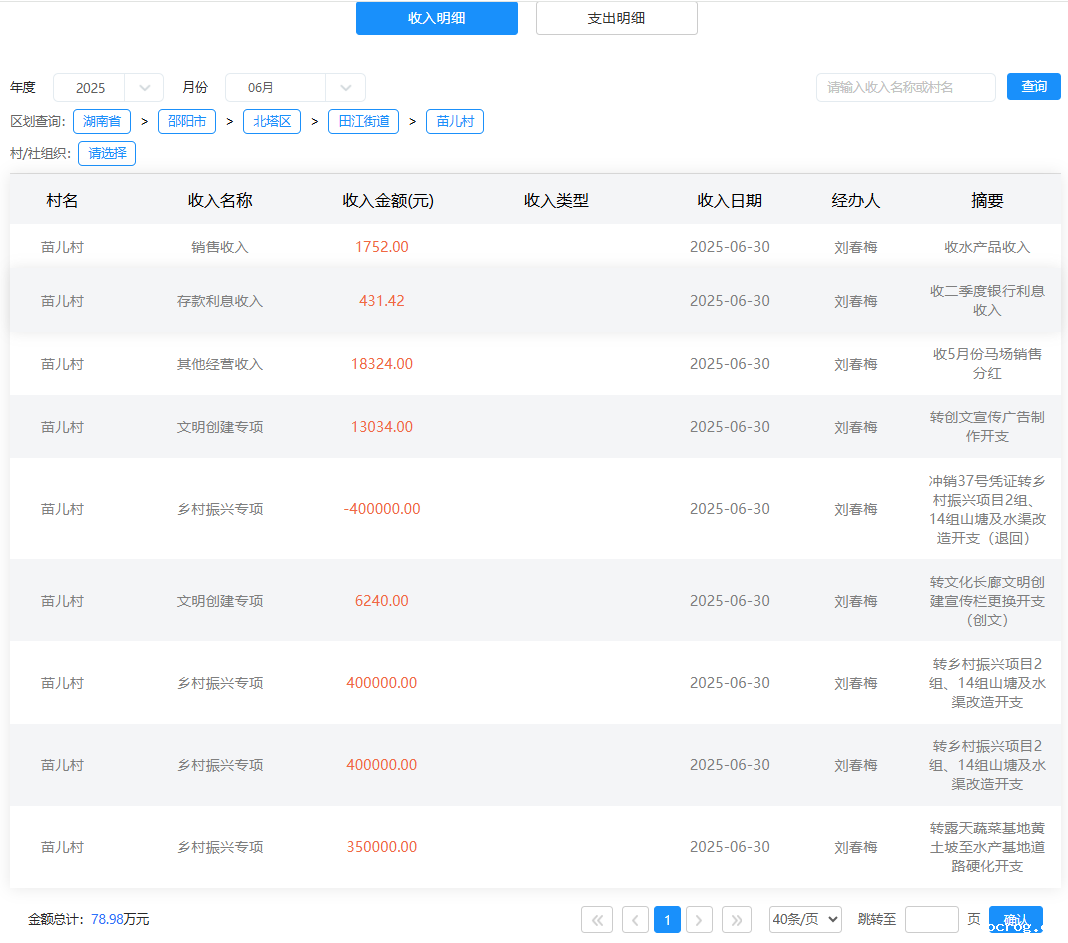The image size is (1068, 943).
Task: Switch to the 支出明细 tab
Action: click(x=616, y=18)
